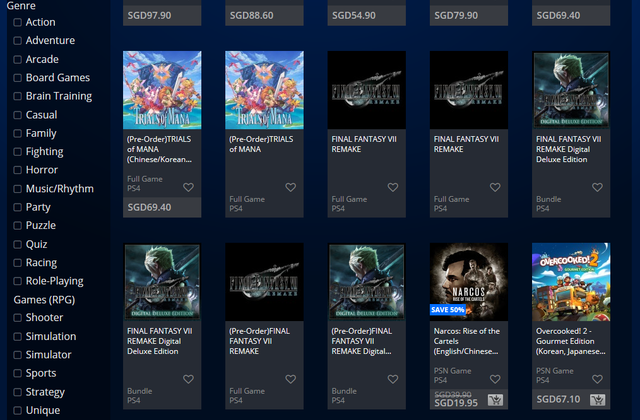This screenshot has height=420, width=640.
Task: Click the discounted SGD19.95 Narcos price
Action: coord(456,403)
